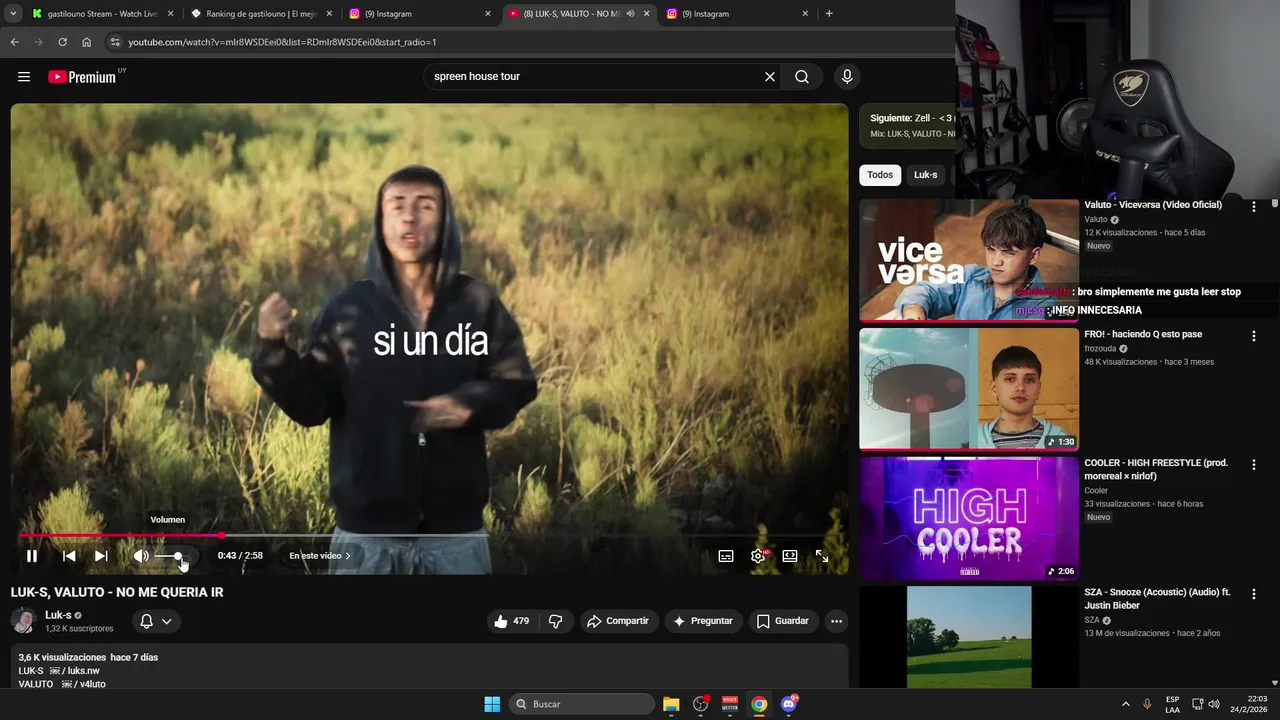Skip to the next video
Screen dimensions: 1280x720
[101, 556]
